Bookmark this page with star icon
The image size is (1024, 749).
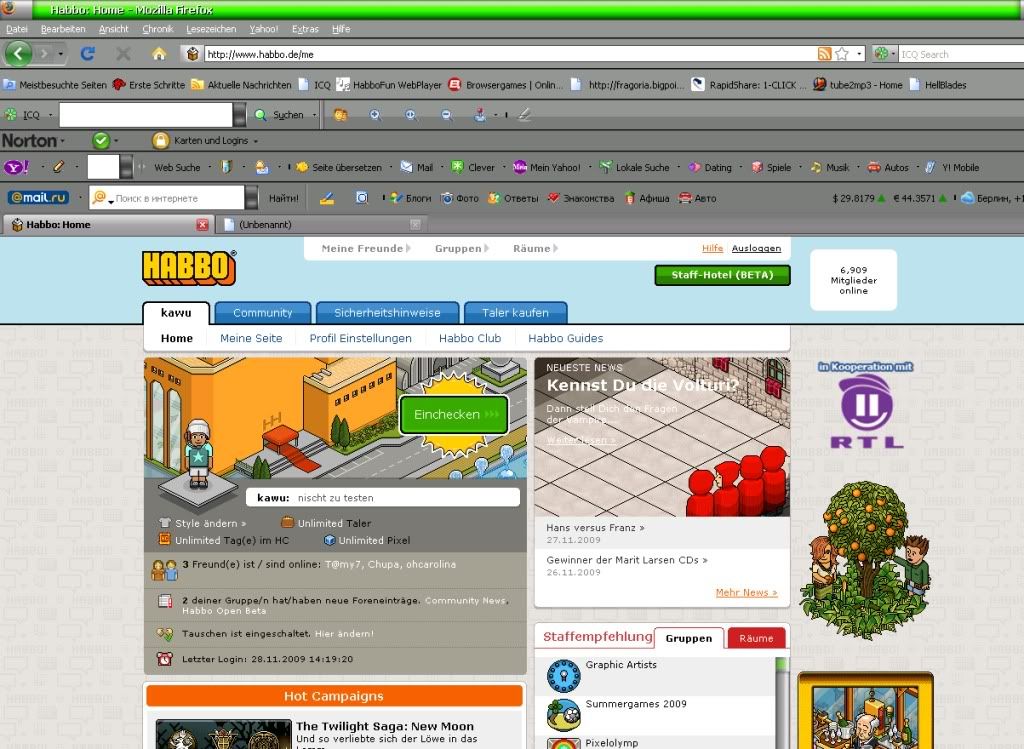(842, 54)
